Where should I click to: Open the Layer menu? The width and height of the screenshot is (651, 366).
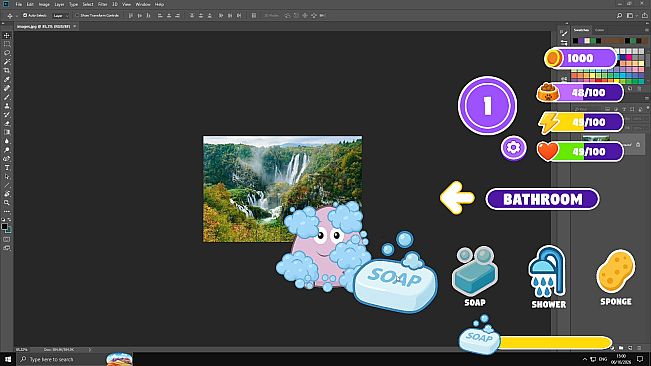coord(59,4)
